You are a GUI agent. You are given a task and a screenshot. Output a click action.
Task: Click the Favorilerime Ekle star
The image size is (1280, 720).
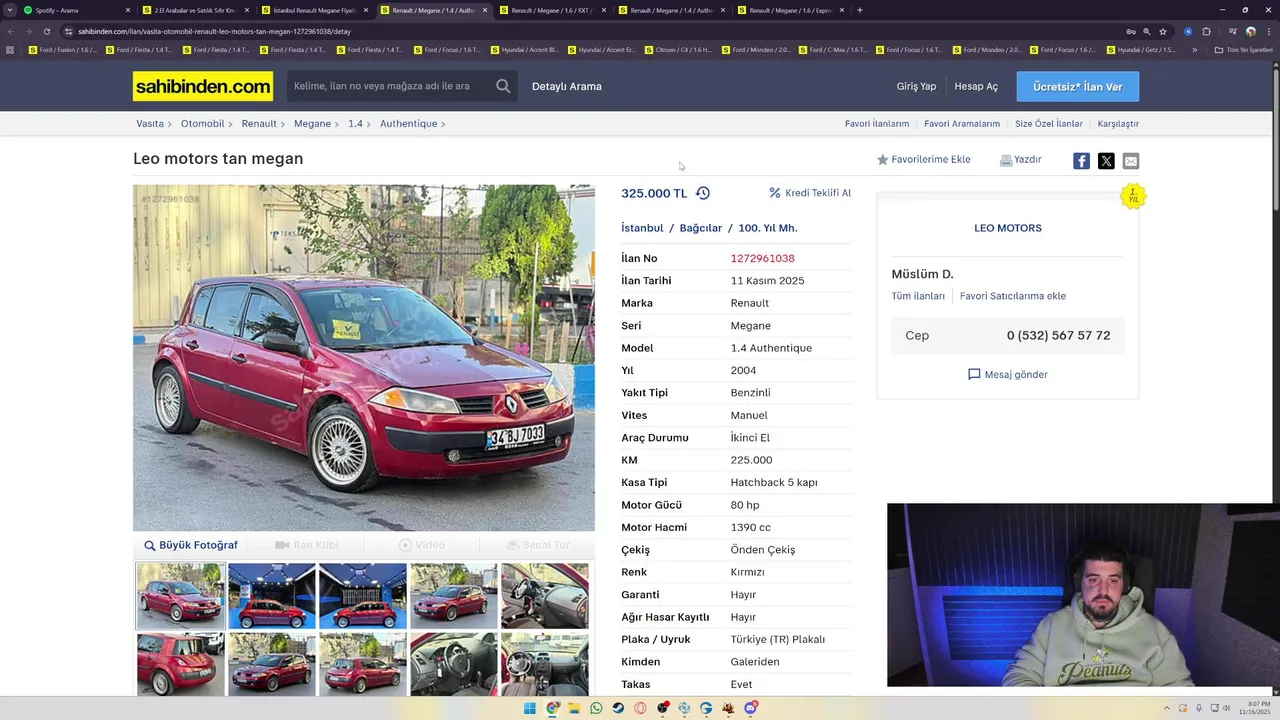pyautogui.click(x=882, y=159)
